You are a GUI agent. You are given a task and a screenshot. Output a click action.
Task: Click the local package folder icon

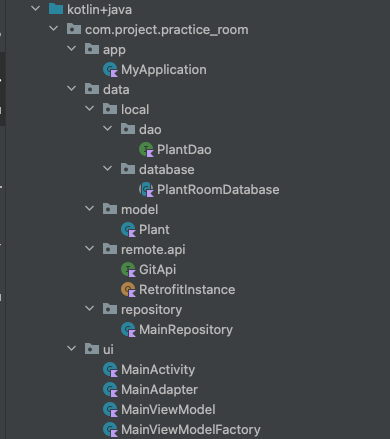(110, 109)
